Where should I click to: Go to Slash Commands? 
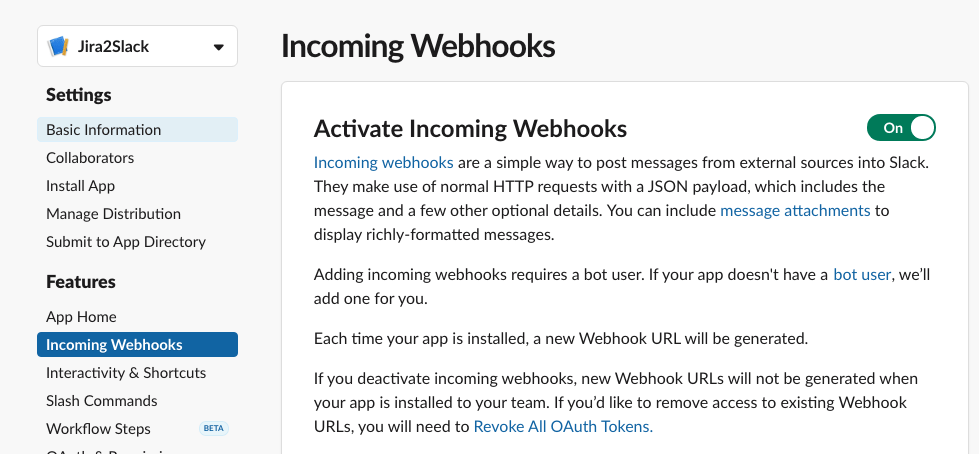[x=101, y=401]
